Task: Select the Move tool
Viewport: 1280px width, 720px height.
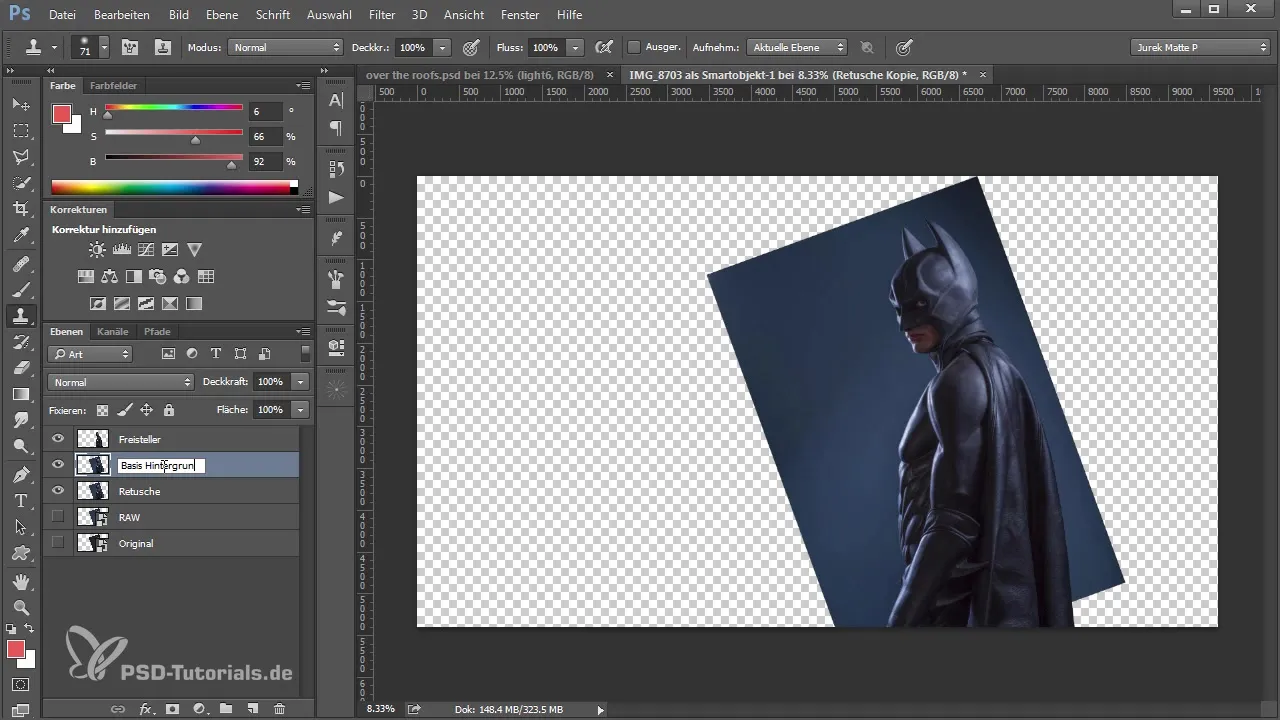Action: tap(21, 104)
